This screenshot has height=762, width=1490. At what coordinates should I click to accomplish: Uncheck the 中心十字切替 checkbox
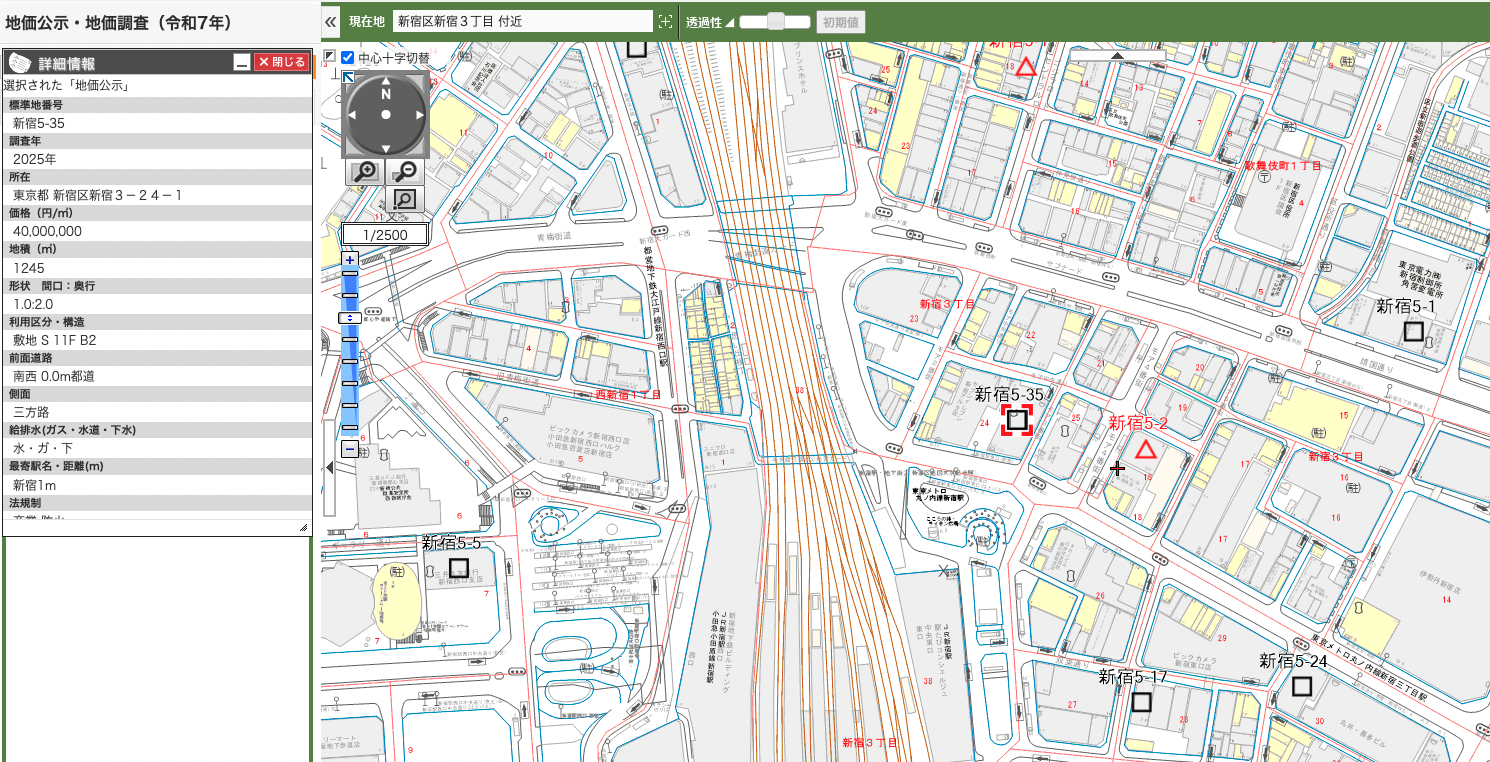tap(348, 58)
